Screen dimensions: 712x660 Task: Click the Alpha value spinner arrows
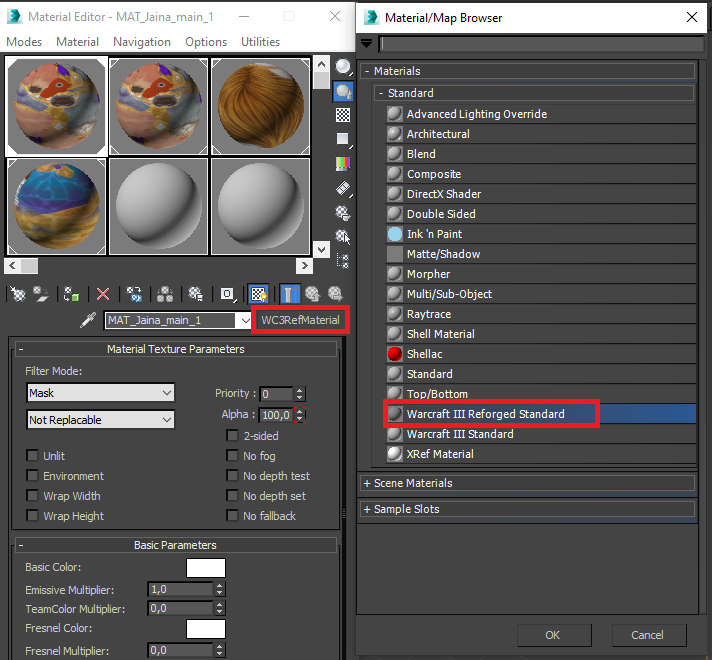(300, 415)
